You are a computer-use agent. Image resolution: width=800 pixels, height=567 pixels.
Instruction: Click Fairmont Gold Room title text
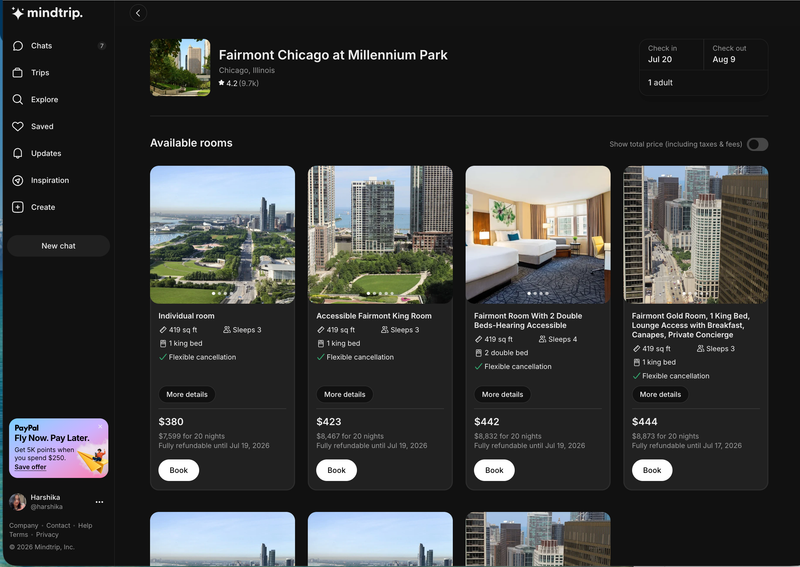pos(690,325)
